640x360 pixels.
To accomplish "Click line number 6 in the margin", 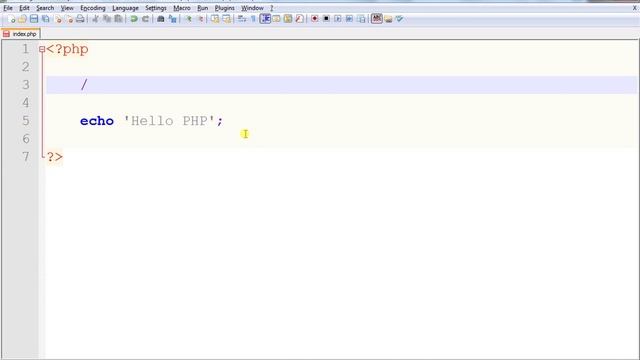I will (25, 139).
